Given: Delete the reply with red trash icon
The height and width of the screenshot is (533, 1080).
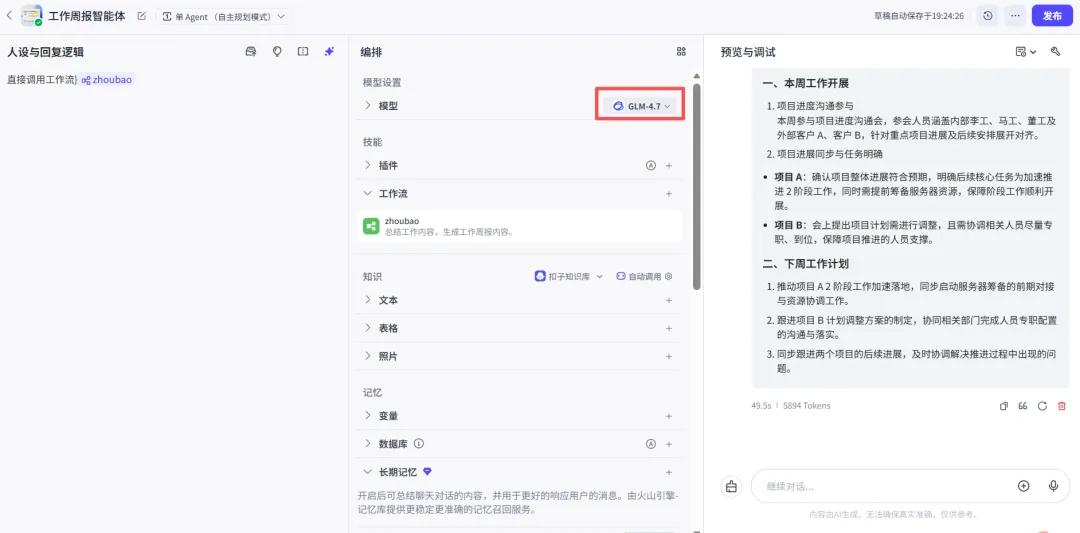Looking at the screenshot, I should pos(1062,406).
